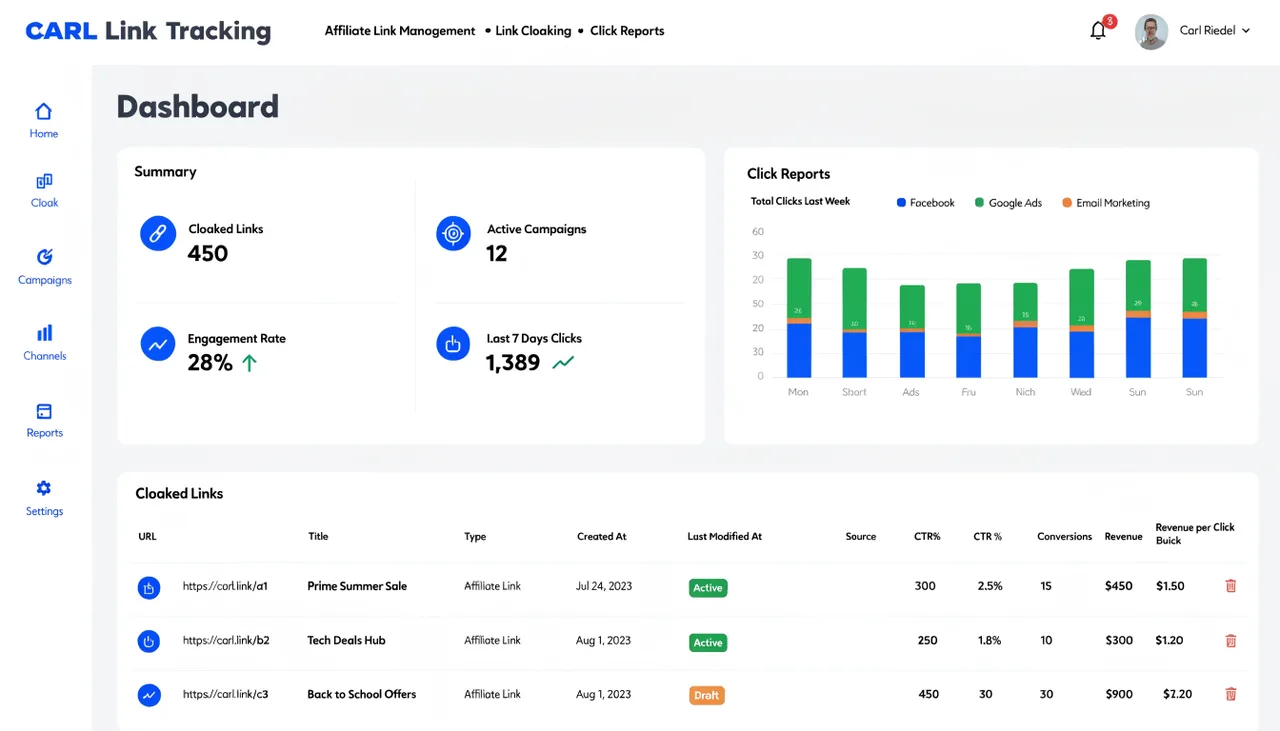Click the green engagement rate up arrow
The image size is (1280, 731).
pos(250,363)
